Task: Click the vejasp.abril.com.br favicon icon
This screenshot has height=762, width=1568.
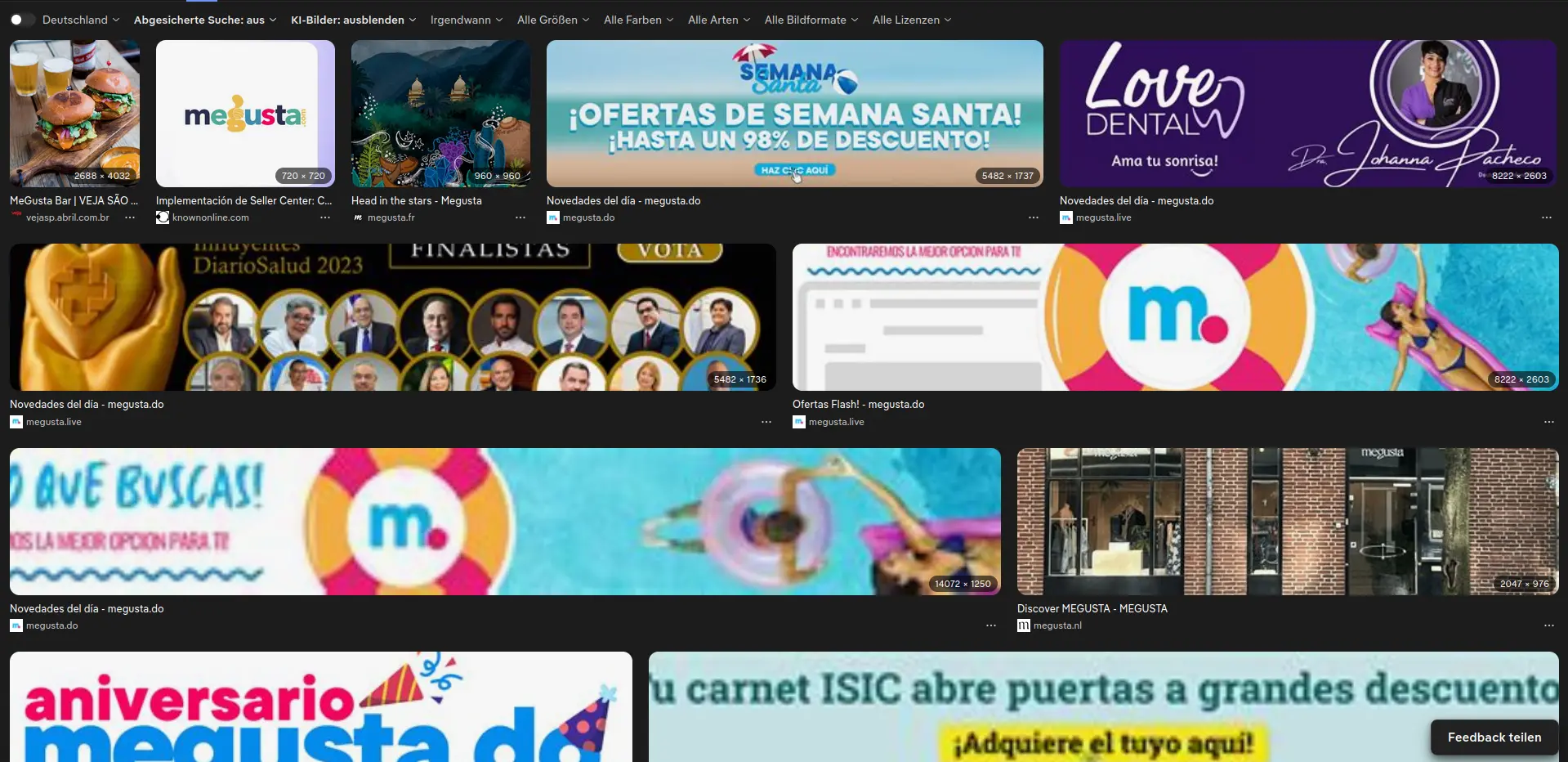Action: click(16, 217)
